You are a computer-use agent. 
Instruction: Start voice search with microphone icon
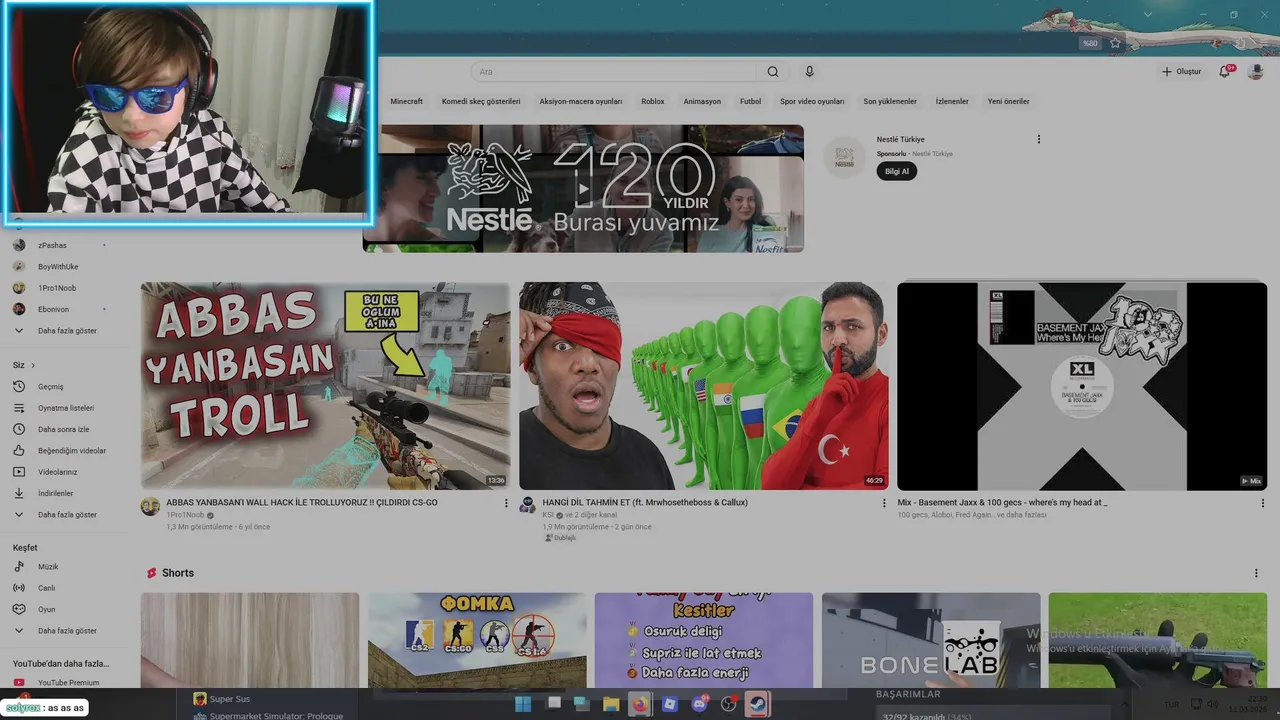pos(810,72)
